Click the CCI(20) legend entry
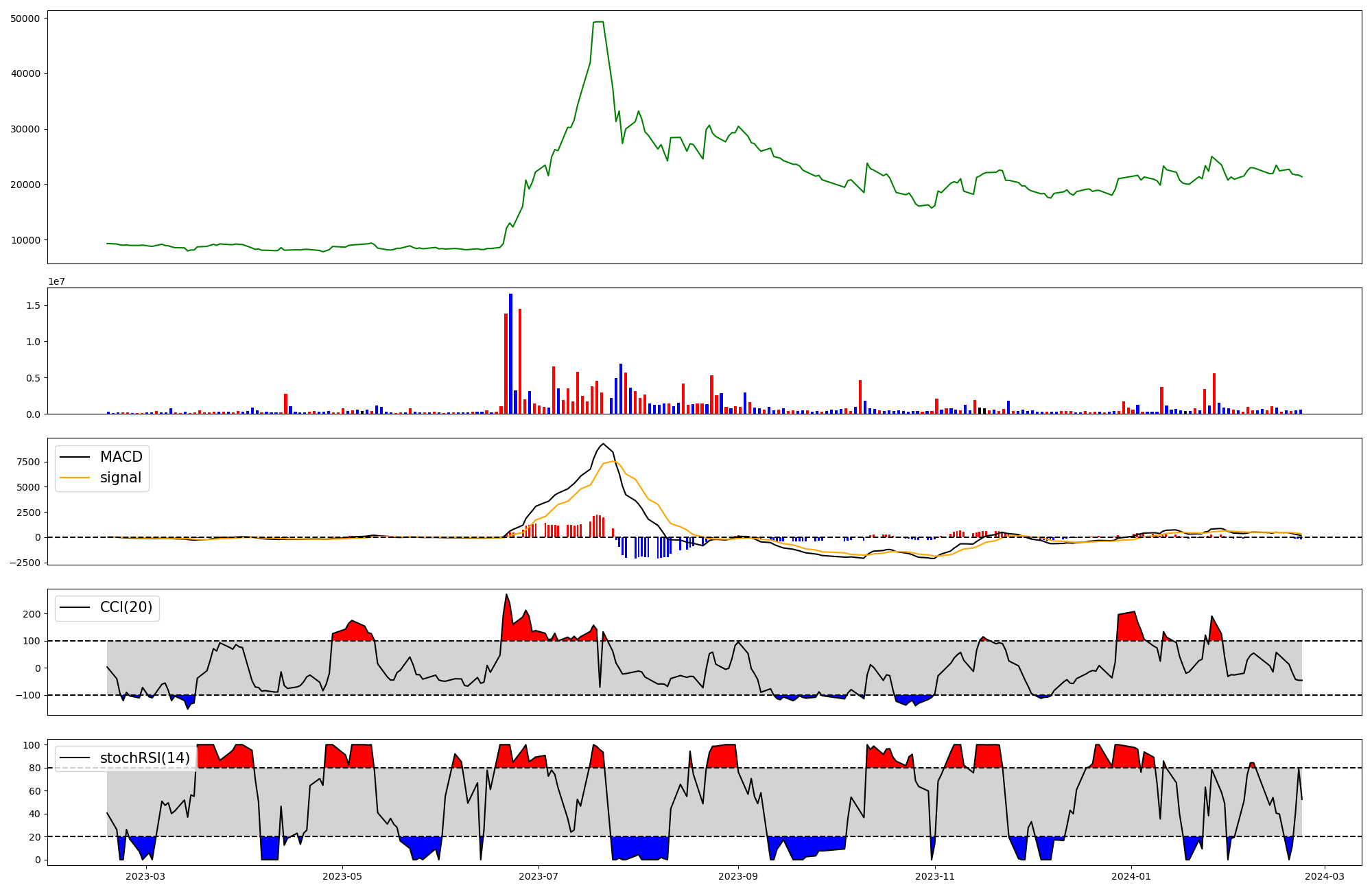 coord(126,607)
